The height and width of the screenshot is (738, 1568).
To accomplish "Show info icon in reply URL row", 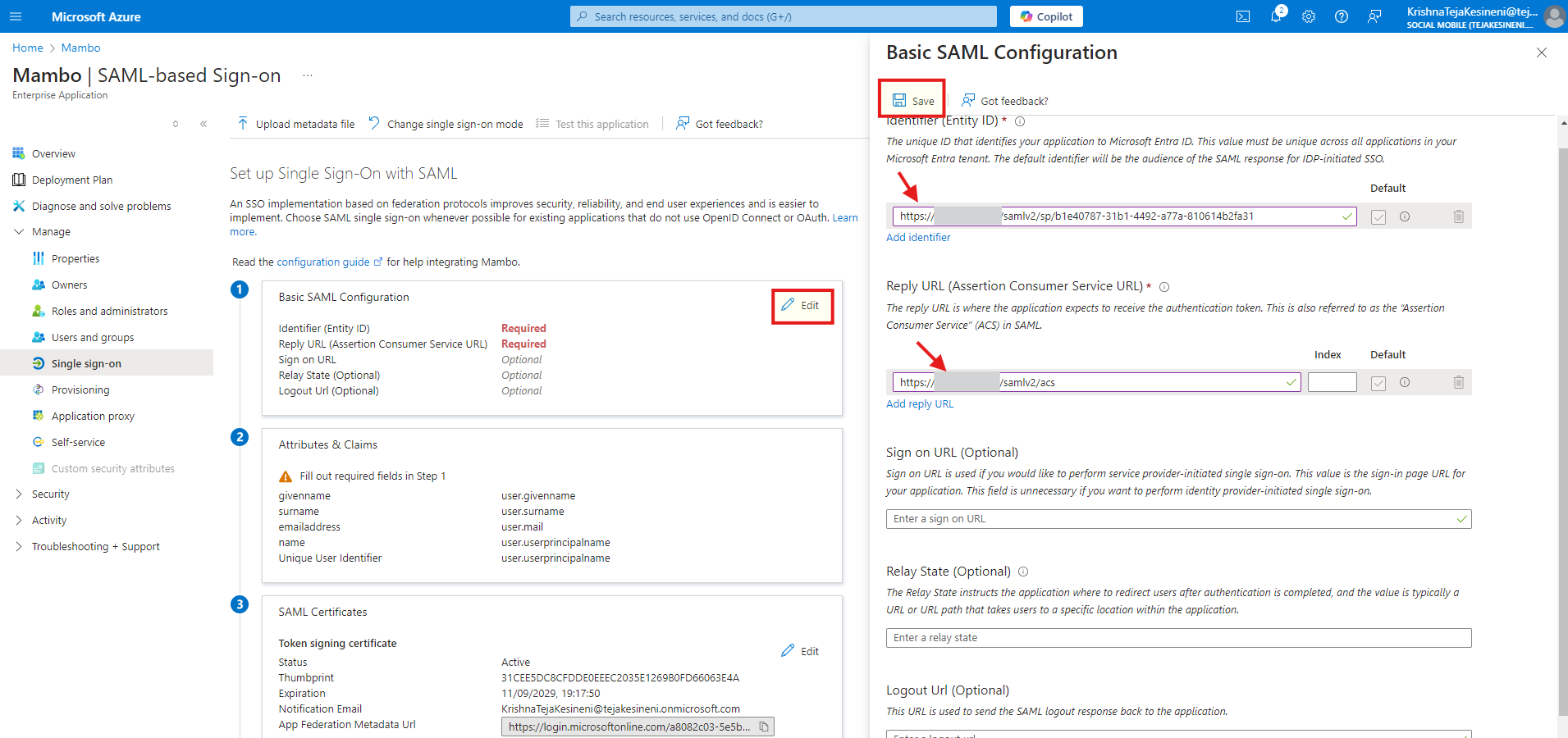I will [1405, 382].
